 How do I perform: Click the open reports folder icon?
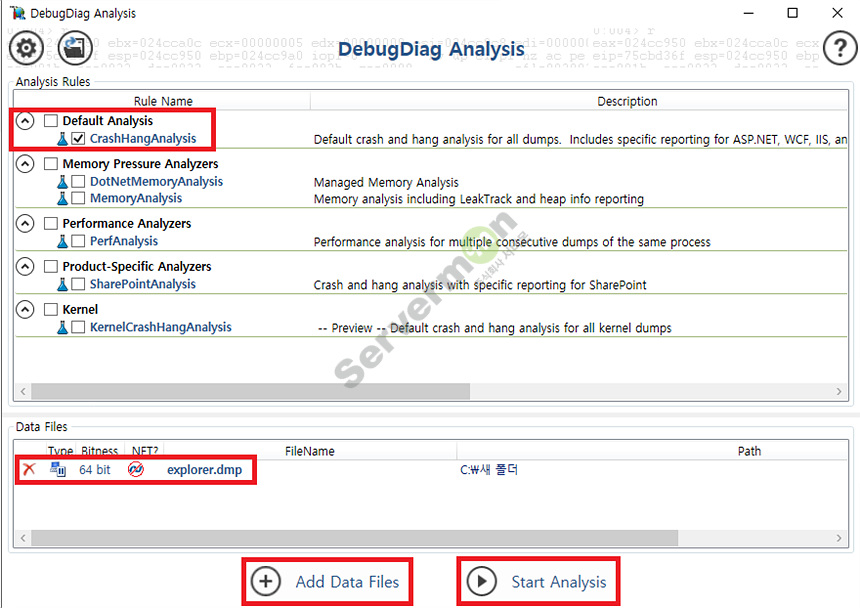pyautogui.click(x=75, y=48)
